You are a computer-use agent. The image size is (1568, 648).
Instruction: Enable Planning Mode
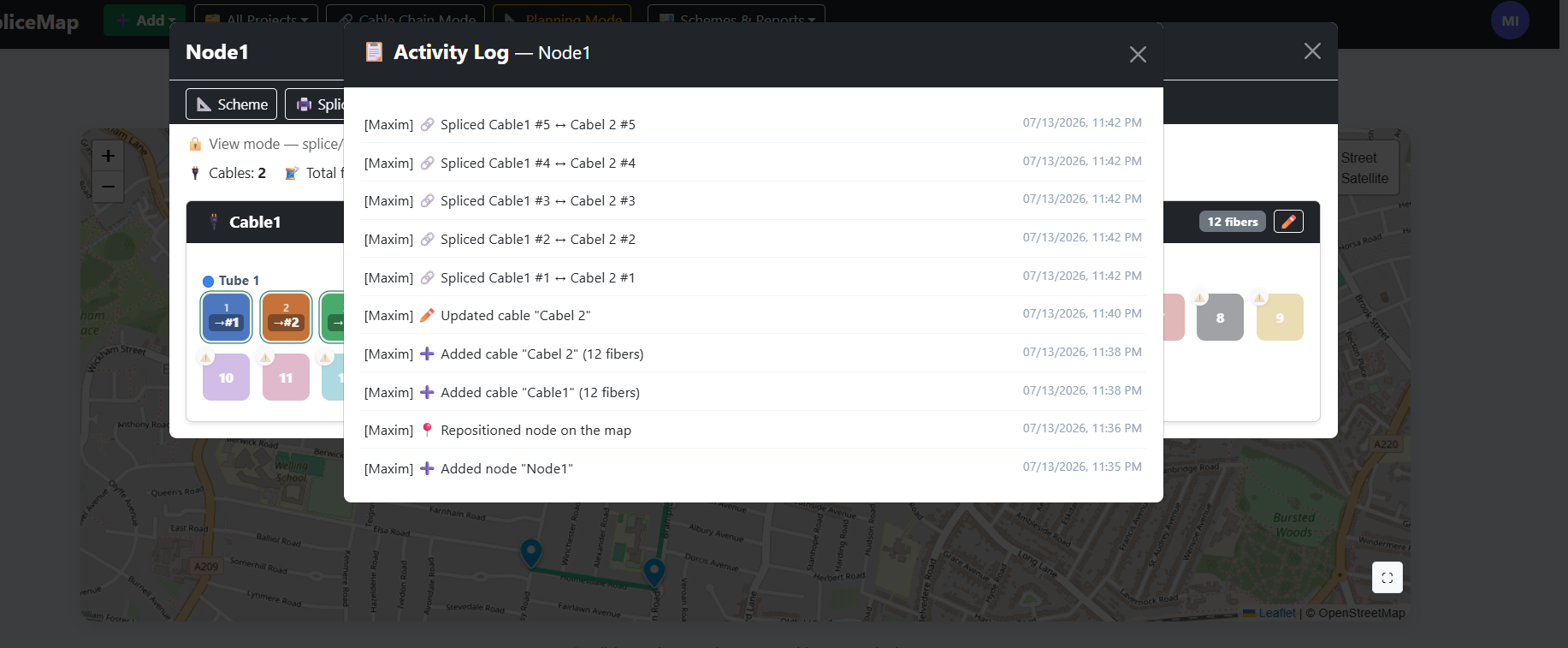(562, 20)
